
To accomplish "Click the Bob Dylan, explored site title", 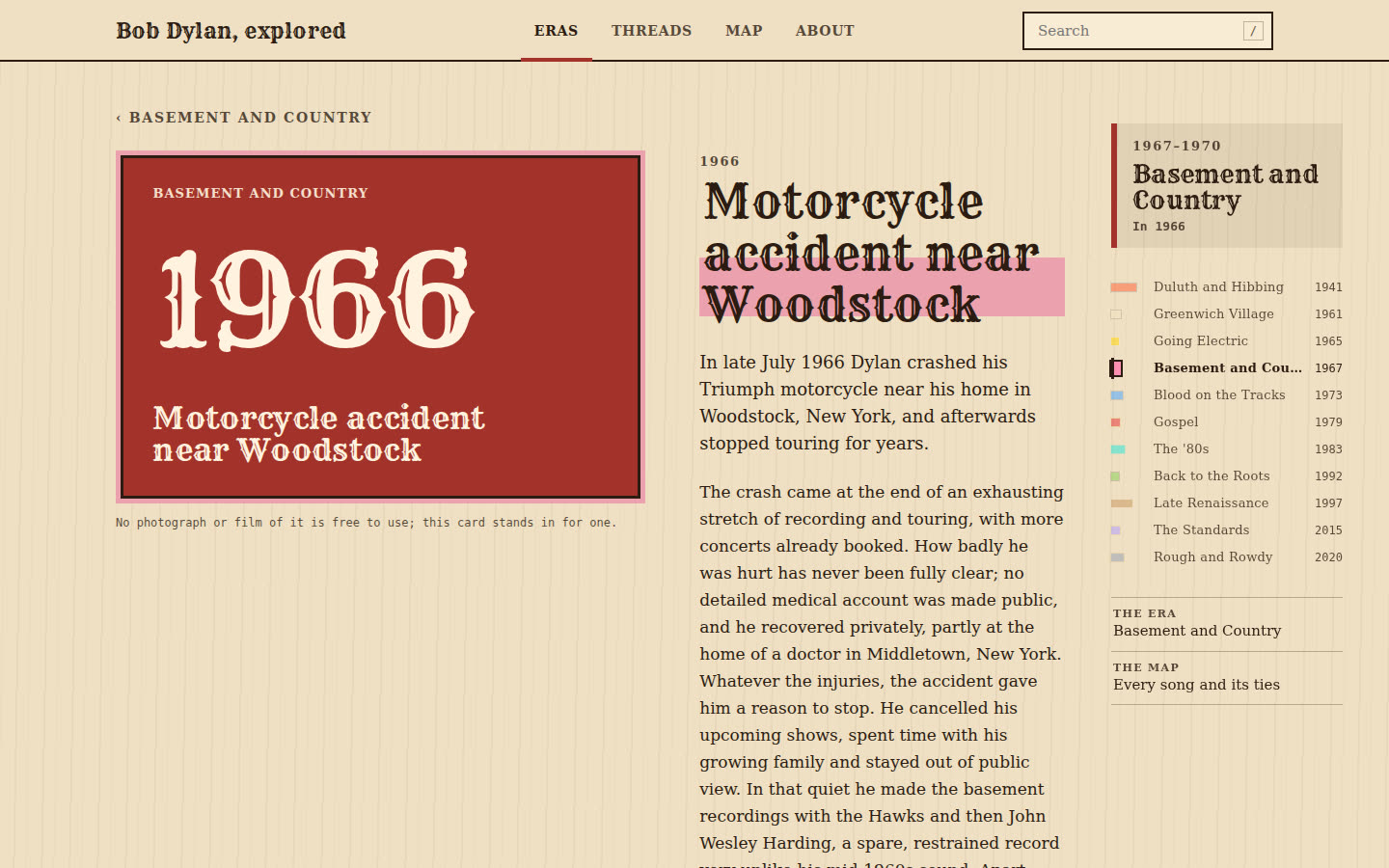I will [x=231, y=31].
